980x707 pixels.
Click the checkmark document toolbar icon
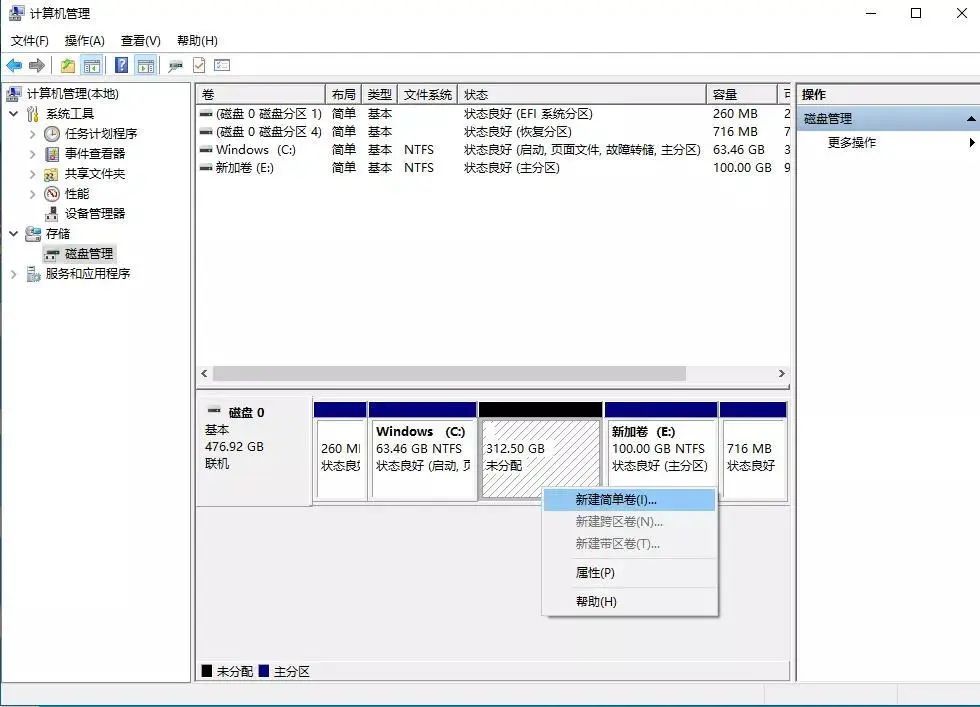(x=199, y=65)
